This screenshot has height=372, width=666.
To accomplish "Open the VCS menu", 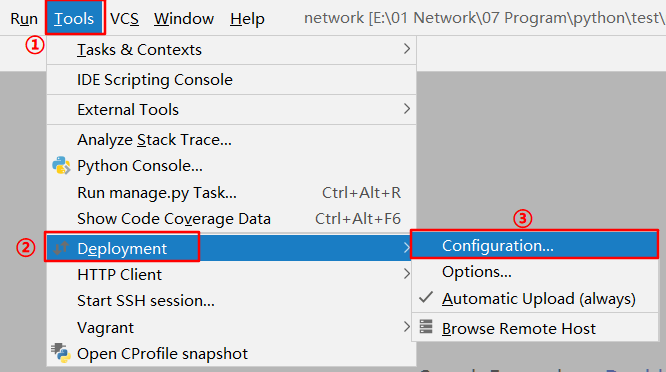I will tap(124, 19).
